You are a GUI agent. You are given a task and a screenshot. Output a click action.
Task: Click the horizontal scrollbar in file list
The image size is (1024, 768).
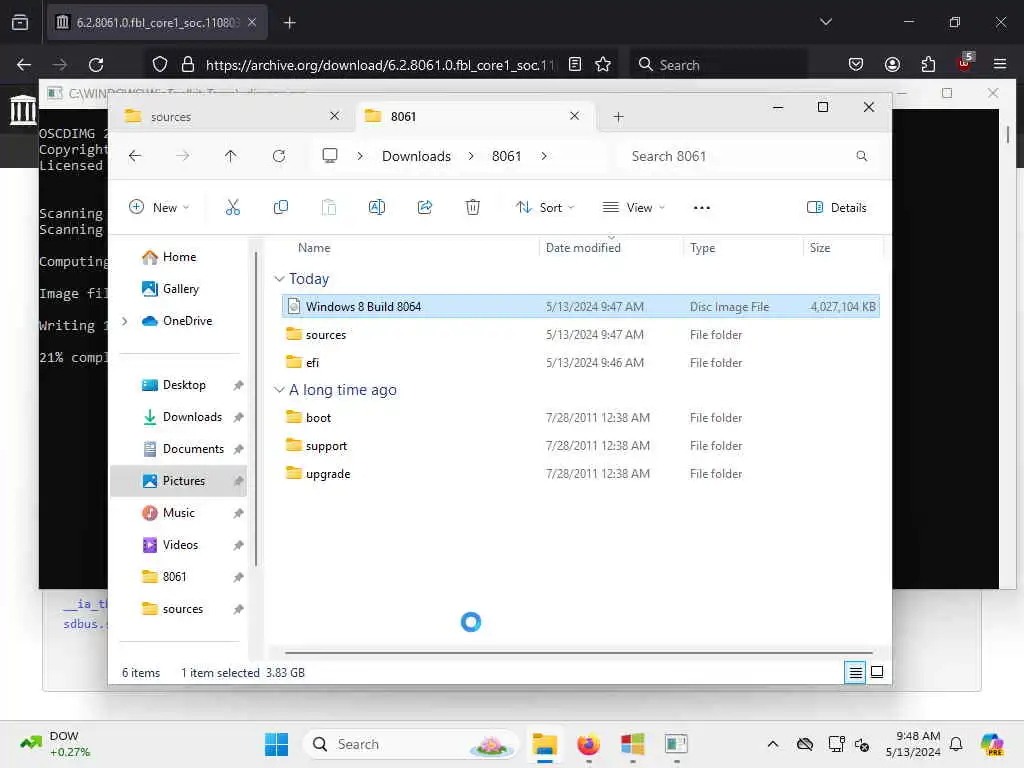tap(579, 652)
